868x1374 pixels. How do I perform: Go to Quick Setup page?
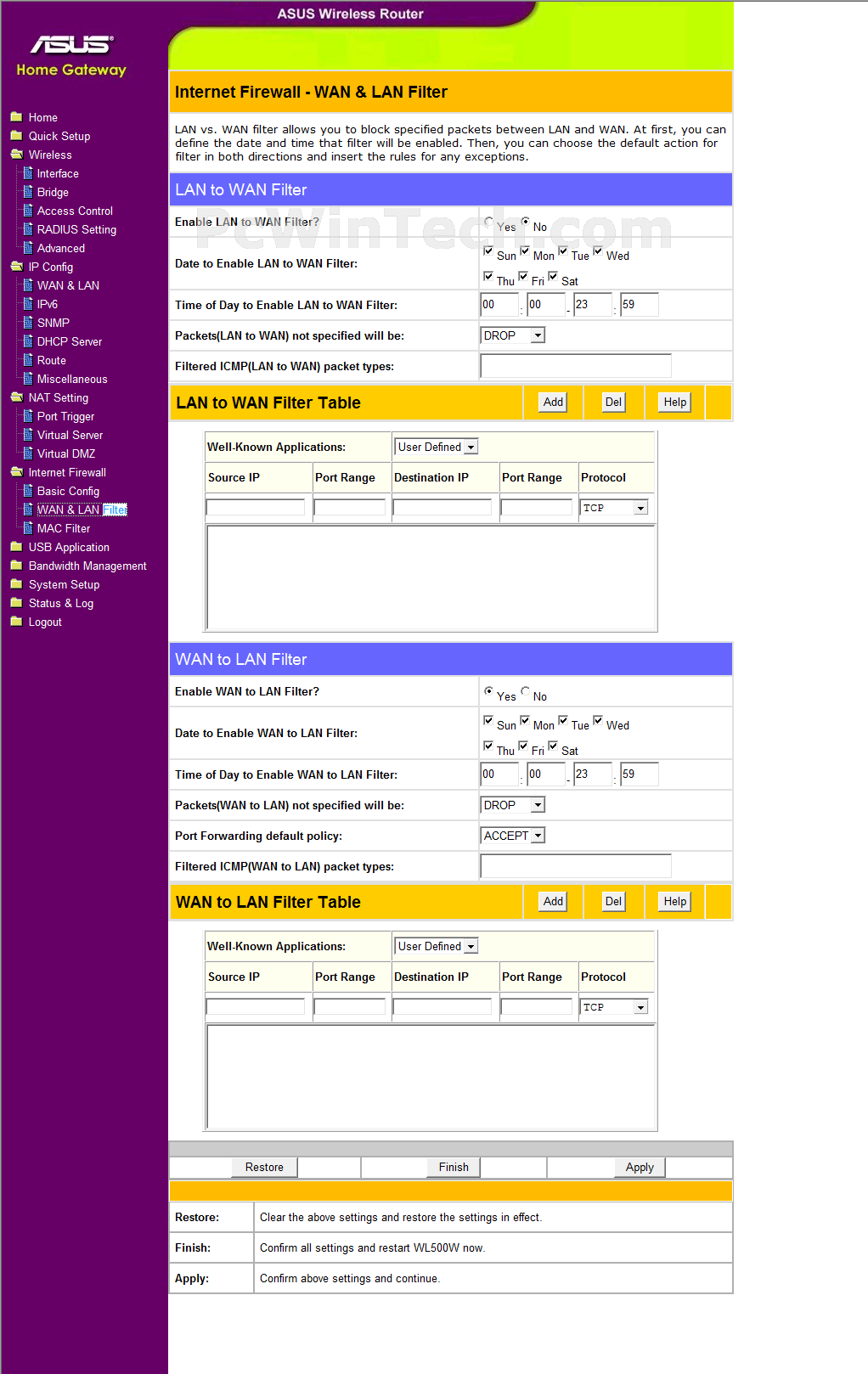point(59,136)
